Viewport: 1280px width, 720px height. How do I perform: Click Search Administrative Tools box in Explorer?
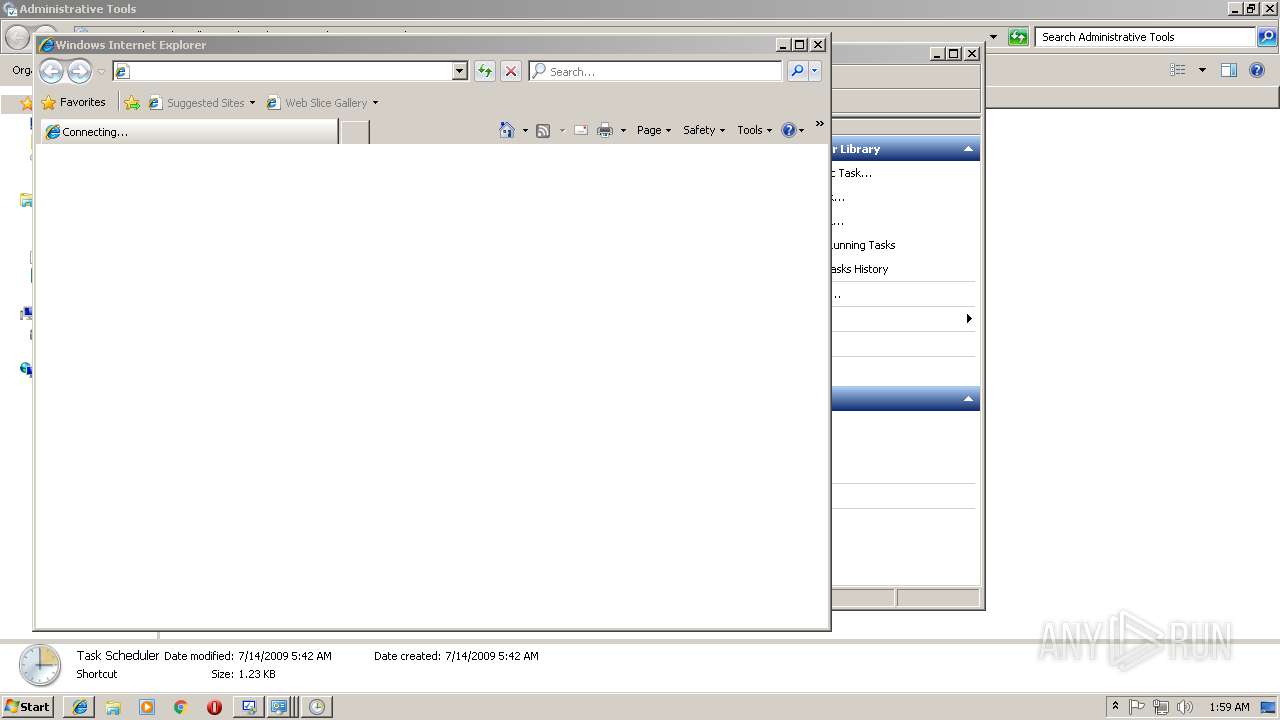(1145, 37)
